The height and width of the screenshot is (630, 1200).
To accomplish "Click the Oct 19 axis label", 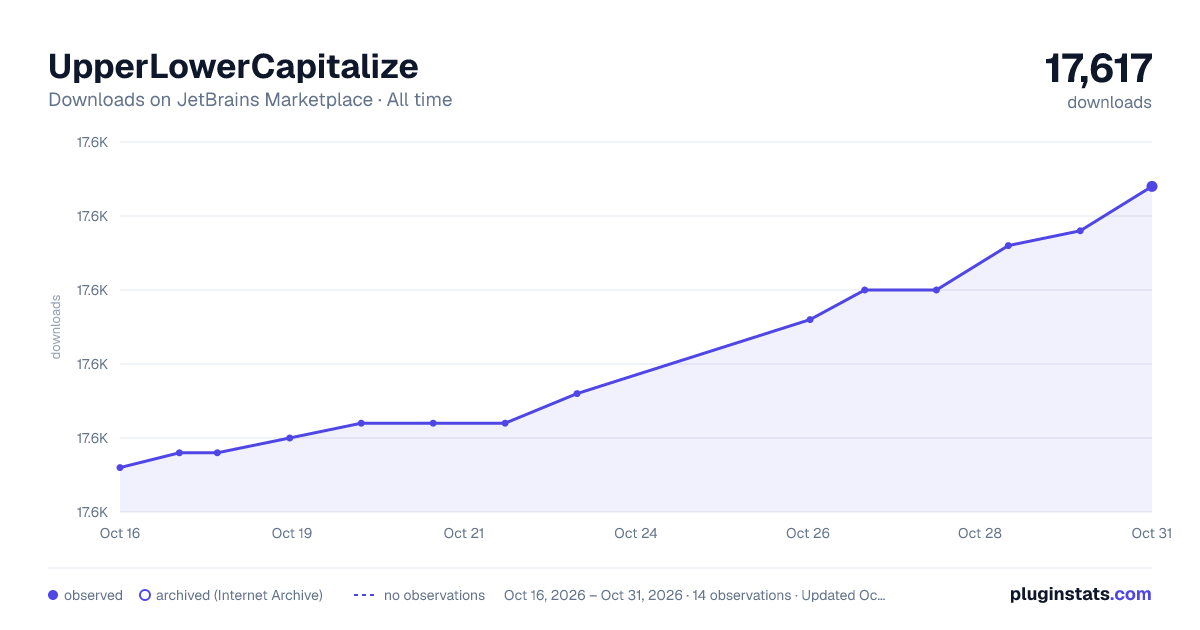I will point(292,533).
